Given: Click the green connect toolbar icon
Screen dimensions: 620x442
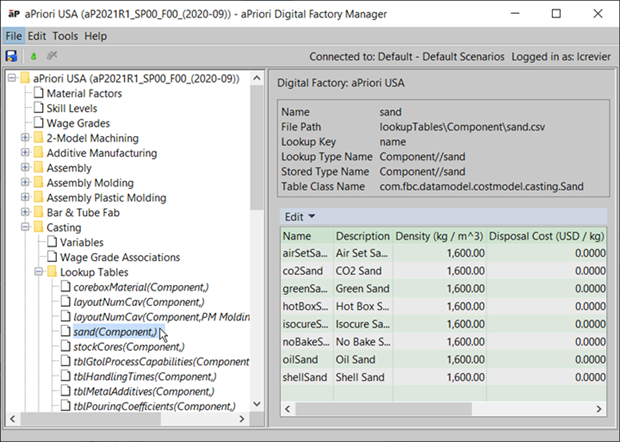Looking at the screenshot, I should click(34, 57).
